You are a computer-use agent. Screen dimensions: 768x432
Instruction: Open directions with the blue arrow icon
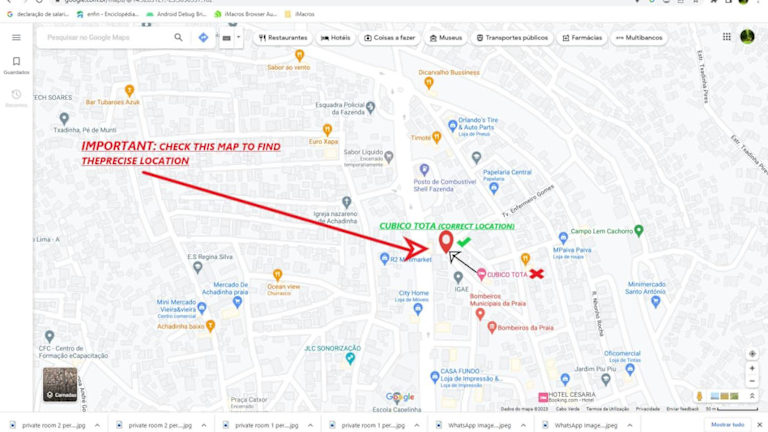[203, 37]
